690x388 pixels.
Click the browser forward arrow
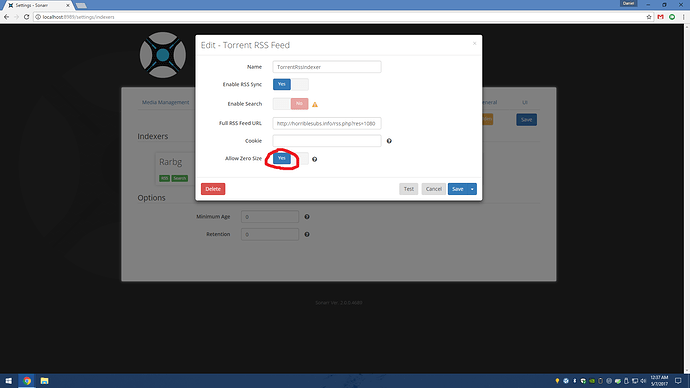[16, 17]
